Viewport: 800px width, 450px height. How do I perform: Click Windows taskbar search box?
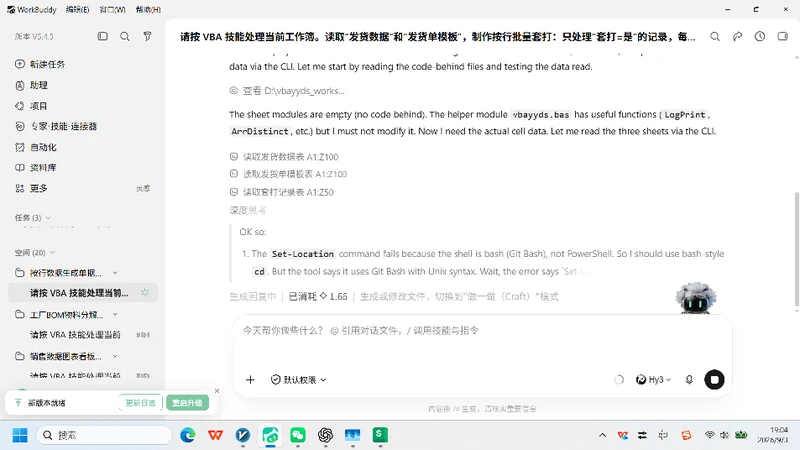(x=104, y=435)
